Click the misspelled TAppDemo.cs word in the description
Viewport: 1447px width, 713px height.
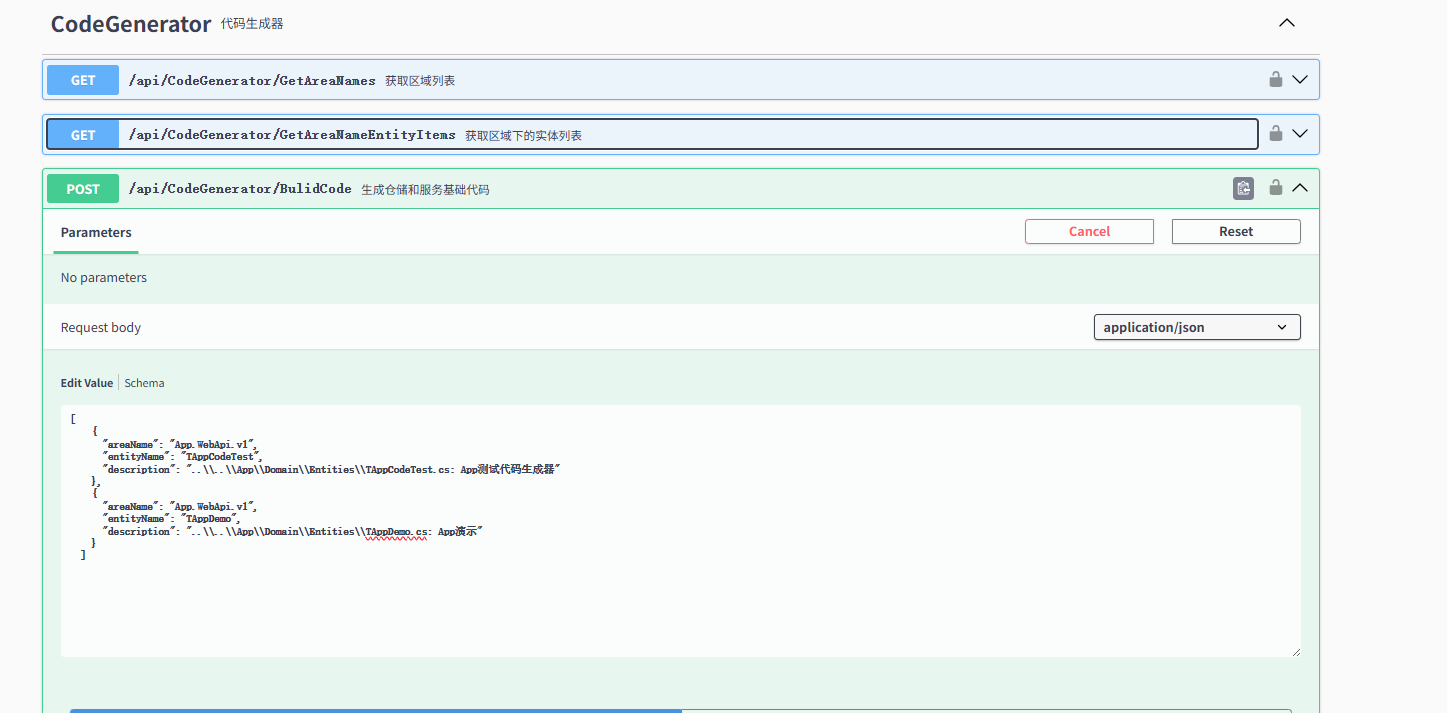coord(398,532)
